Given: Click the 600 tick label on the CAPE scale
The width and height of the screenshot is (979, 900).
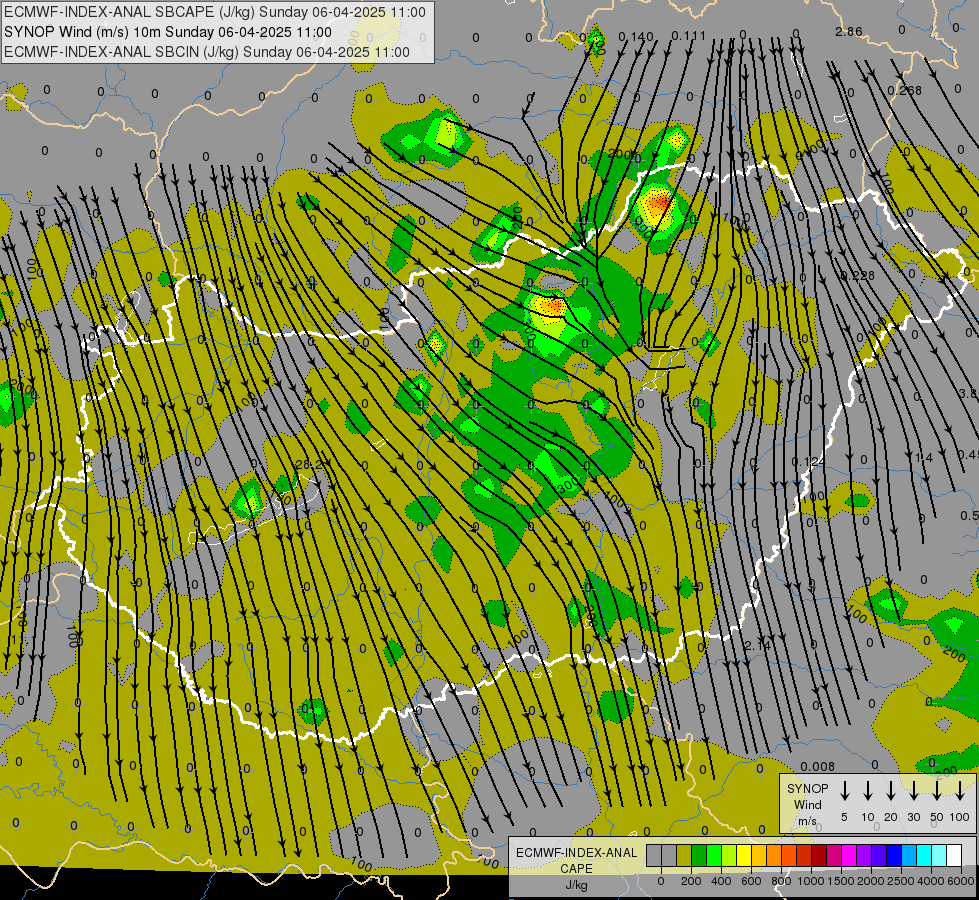Looking at the screenshot, I should 751,881.
